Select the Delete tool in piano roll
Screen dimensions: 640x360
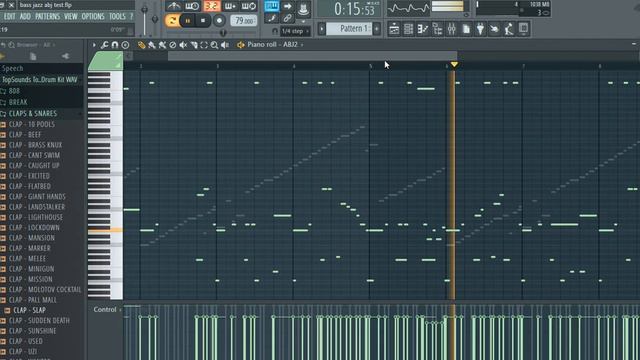click(x=173, y=45)
